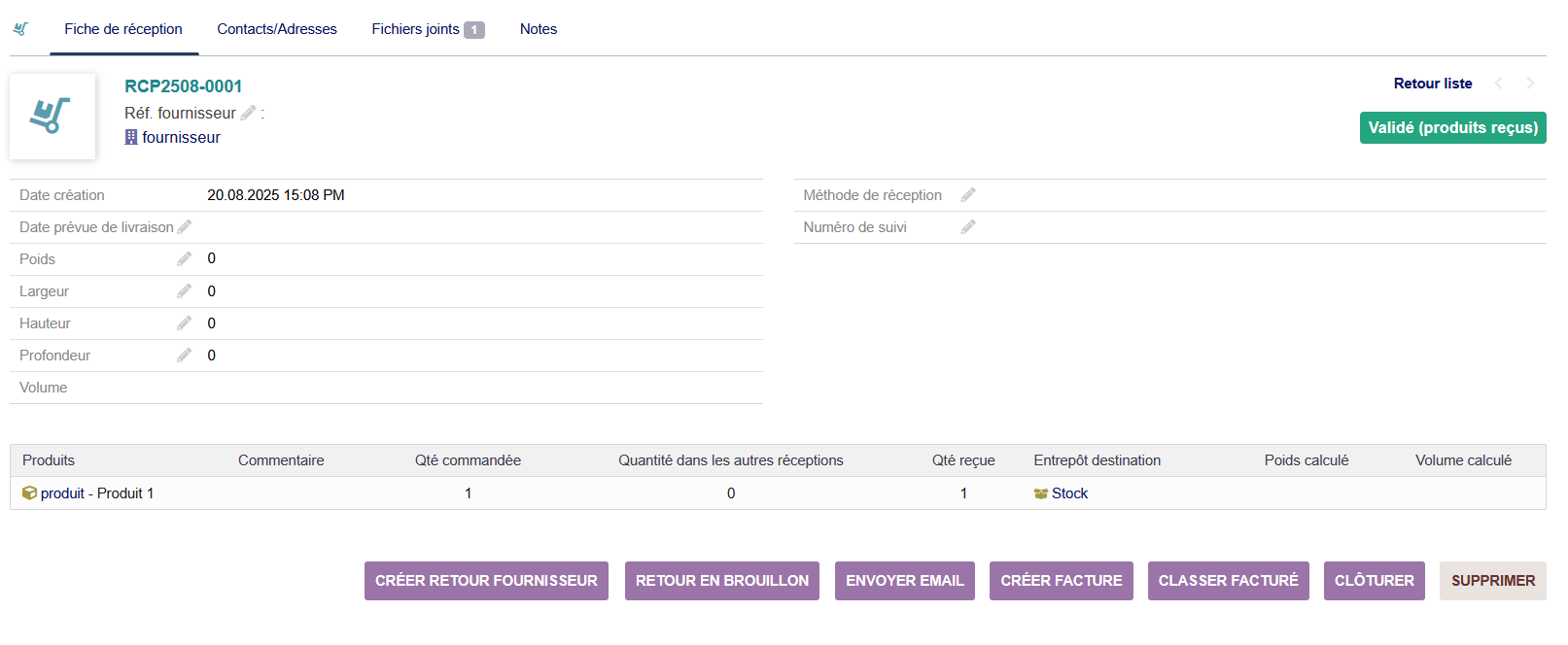Viewport: 1568px width, 645px height.
Task: Edit the Profondeur value pencil
Action: click(x=185, y=355)
